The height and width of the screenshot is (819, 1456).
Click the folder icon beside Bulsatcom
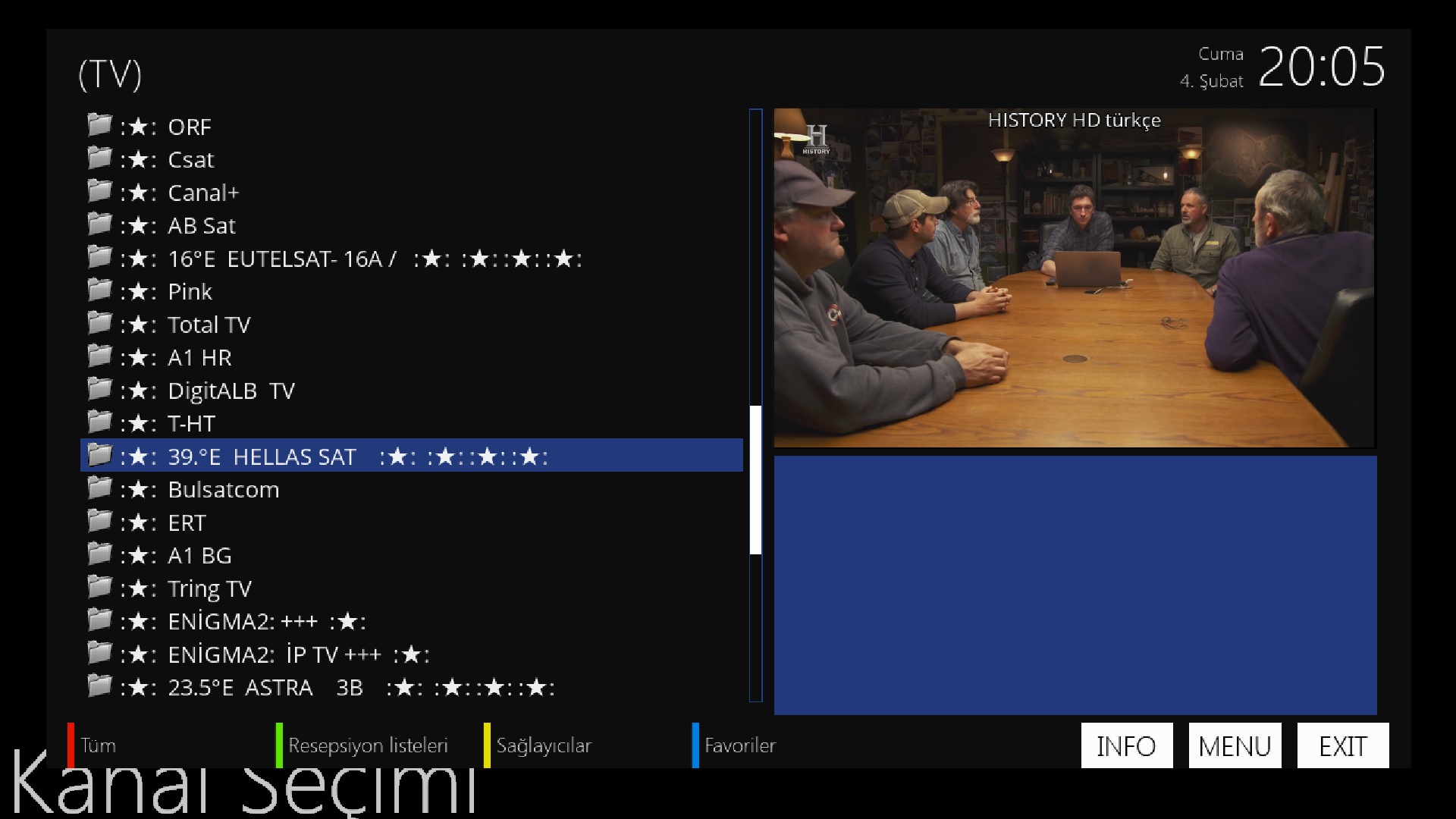(99, 488)
